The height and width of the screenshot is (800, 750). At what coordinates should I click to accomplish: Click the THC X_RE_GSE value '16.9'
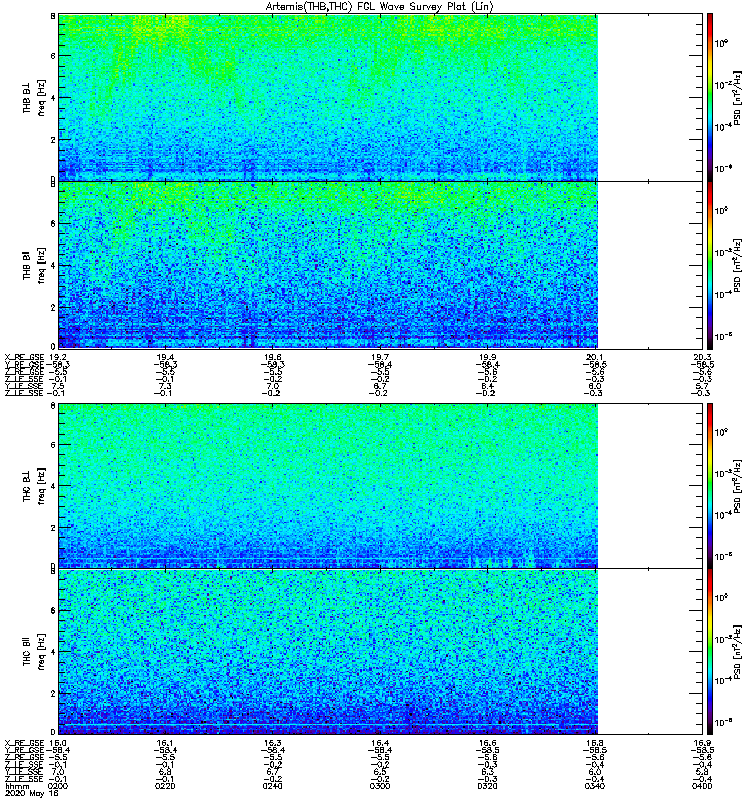tap(703, 743)
